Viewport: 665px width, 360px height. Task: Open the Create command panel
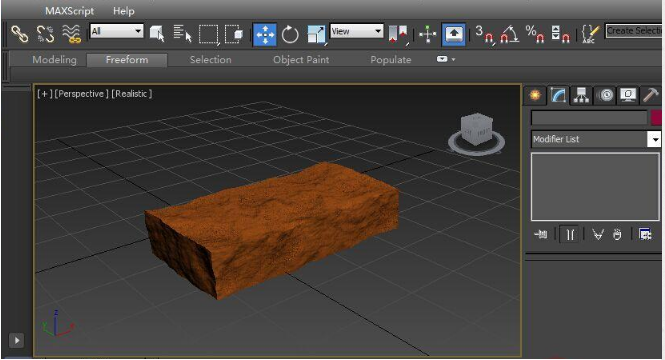tap(535, 95)
